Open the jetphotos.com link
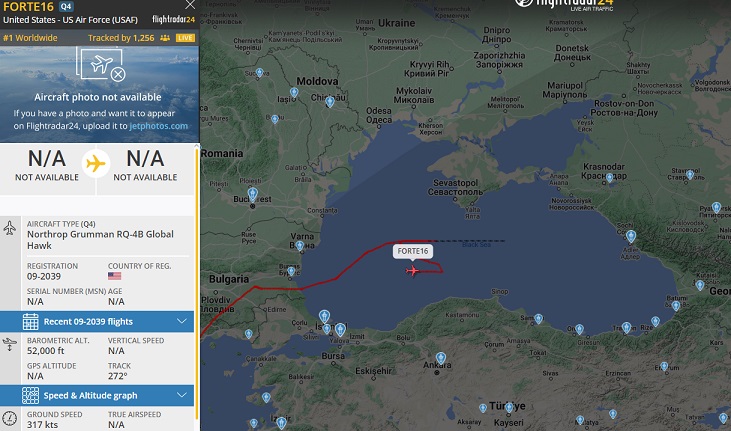Image resolution: width=731 pixels, height=431 pixels. (x=159, y=126)
